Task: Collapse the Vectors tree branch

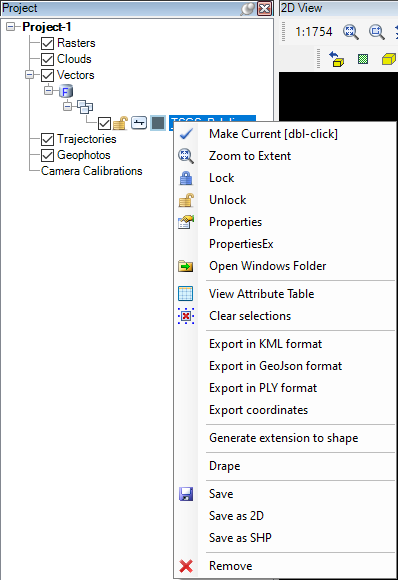Action: coord(29,75)
